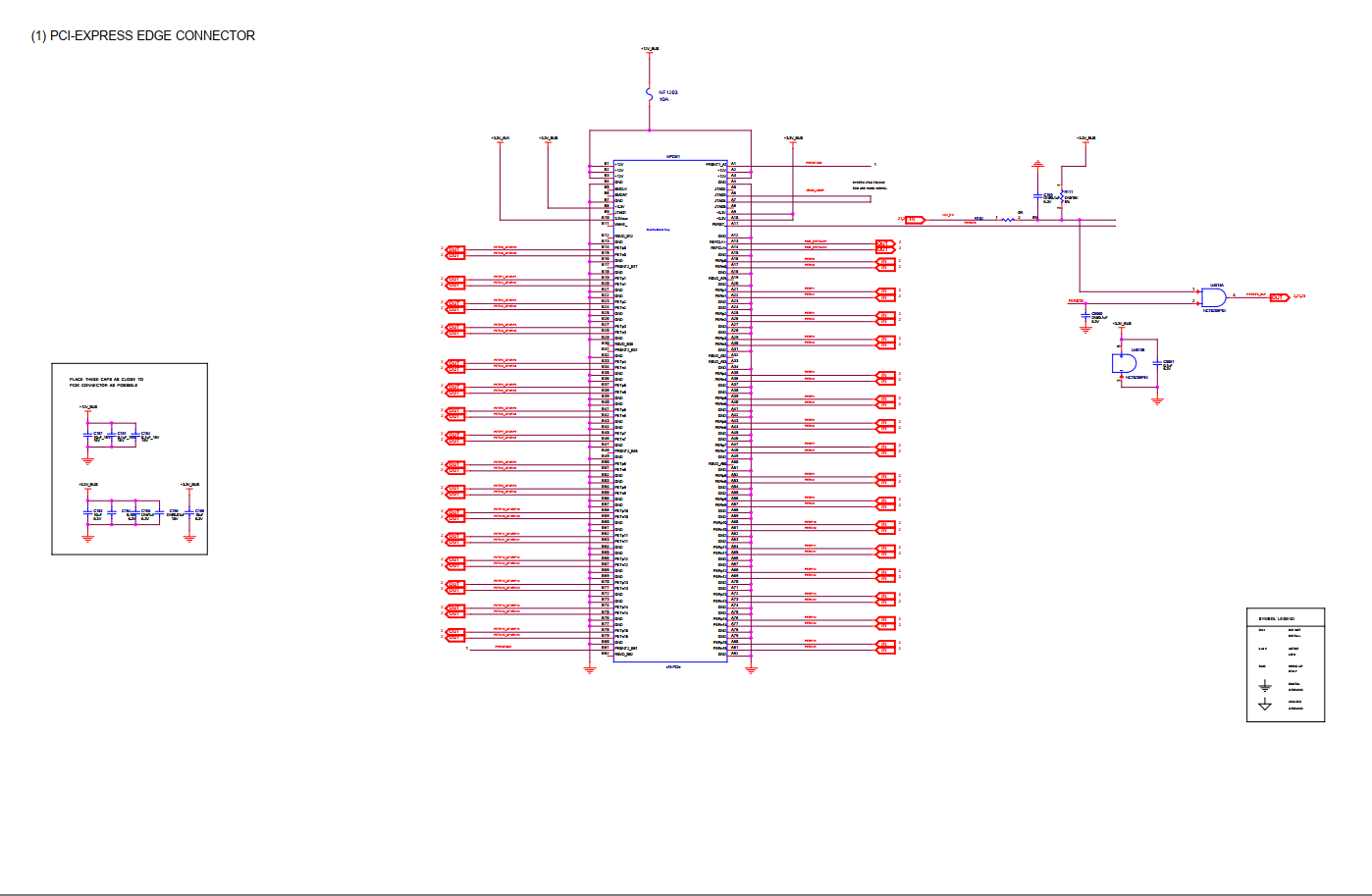
Task: Select the standalone rightmost capacitor in the caps box
Action: (x=189, y=513)
